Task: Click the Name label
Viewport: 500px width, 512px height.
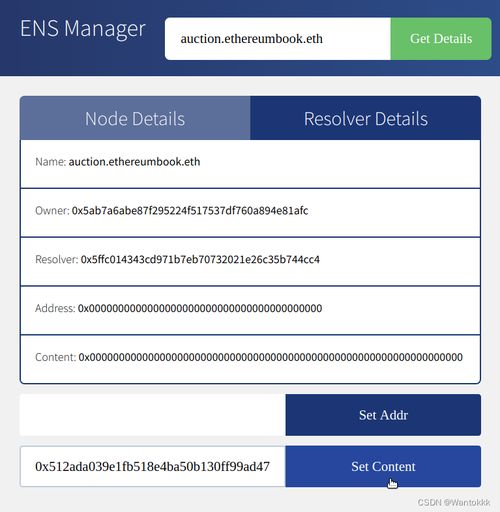Action: click(x=51, y=162)
